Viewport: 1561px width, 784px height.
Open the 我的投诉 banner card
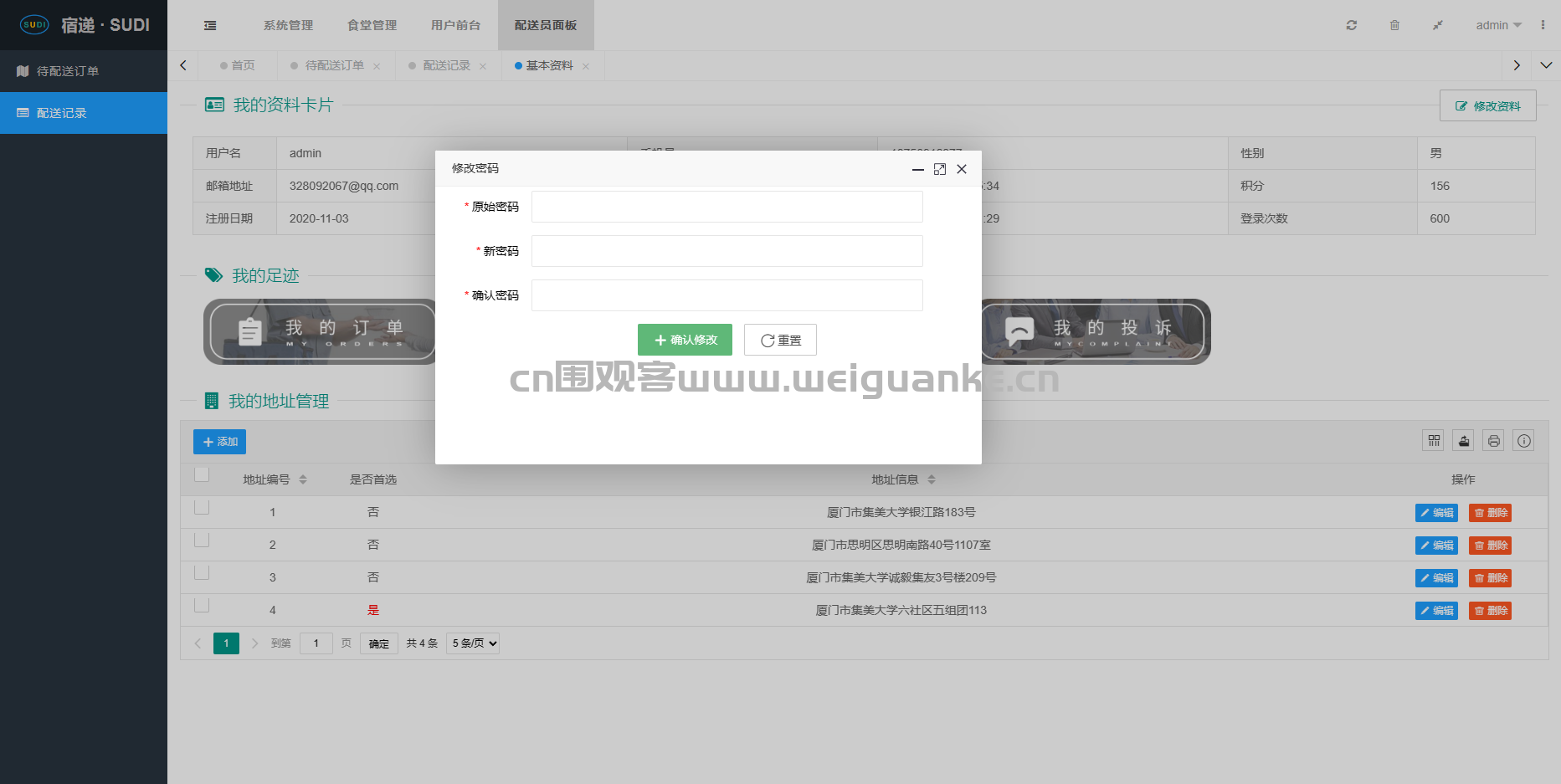tap(1096, 331)
